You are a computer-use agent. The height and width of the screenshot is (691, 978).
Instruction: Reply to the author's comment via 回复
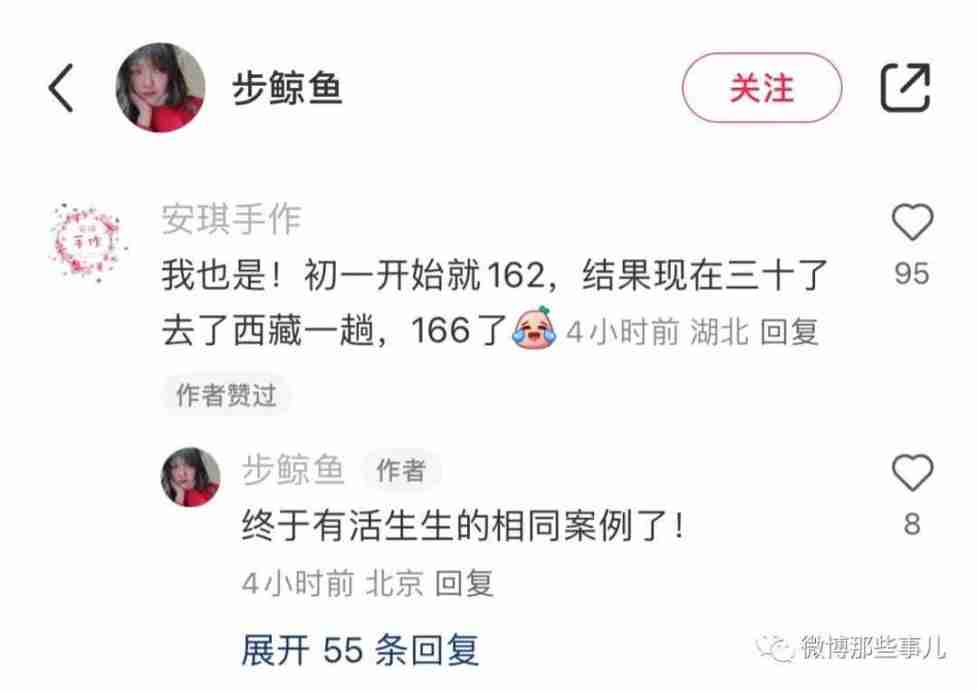(x=464, y=584)
